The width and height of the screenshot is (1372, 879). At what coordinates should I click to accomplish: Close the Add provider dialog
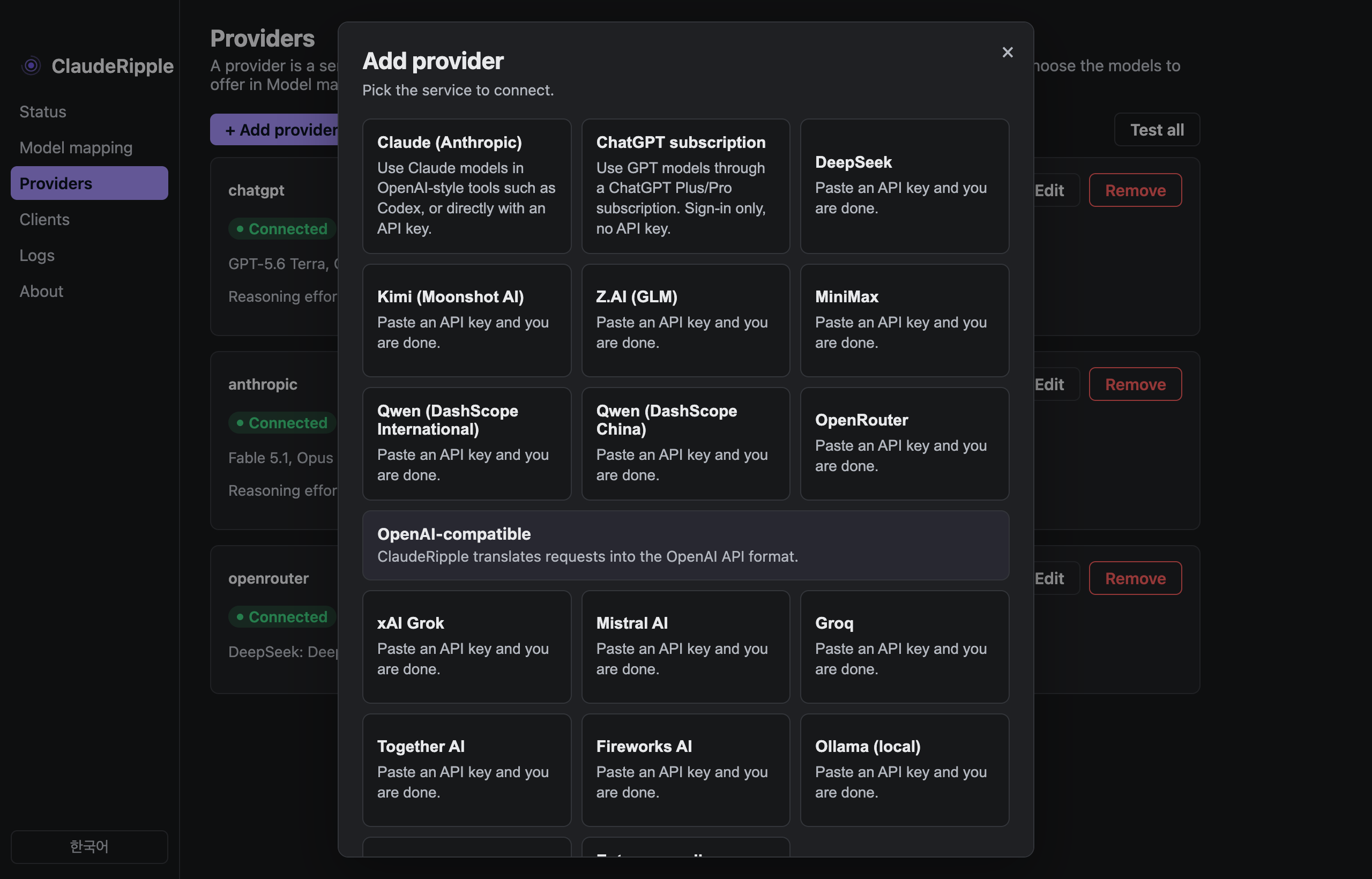pyautogui.click(x=1008, y=53)
